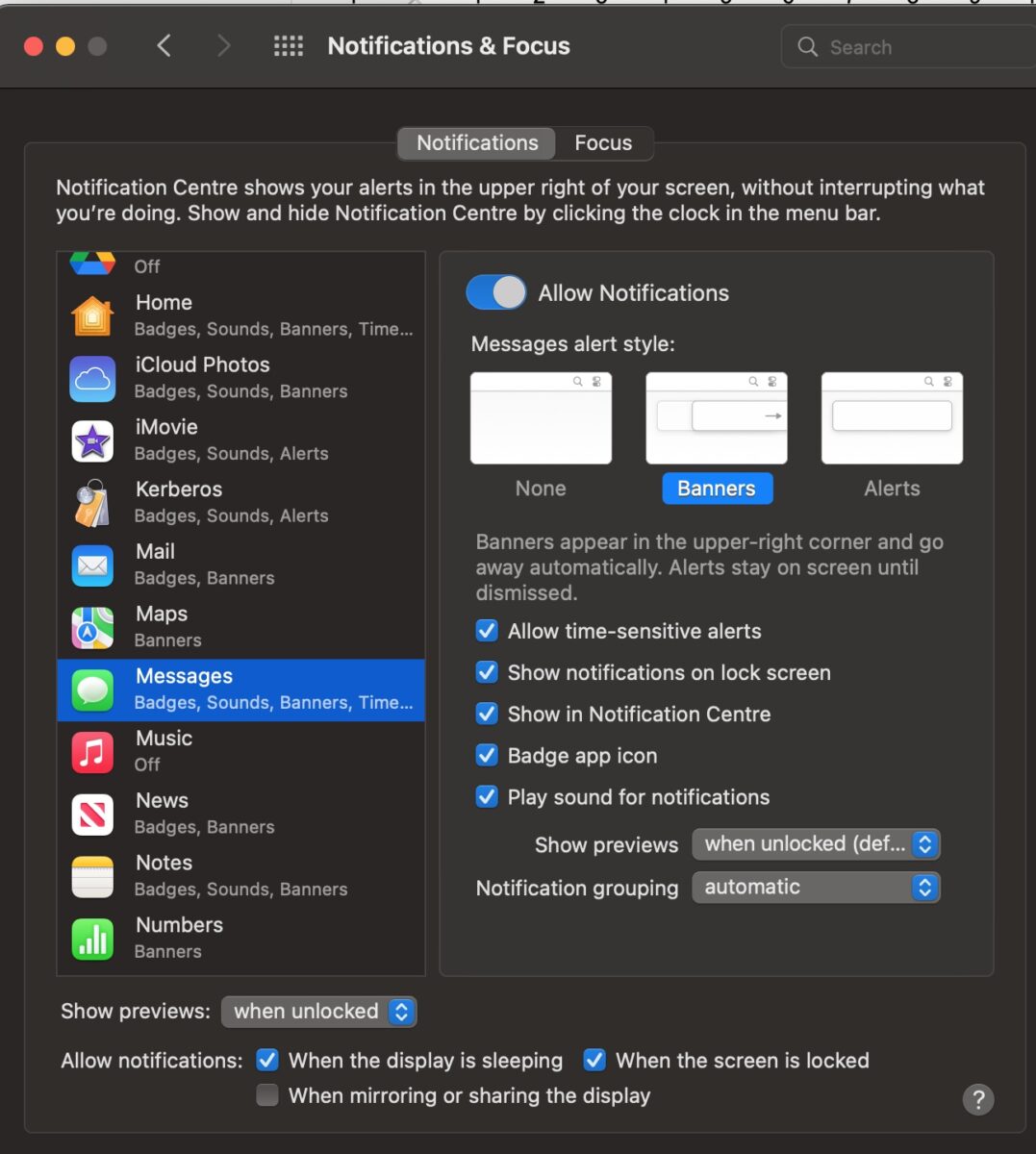Select the iMovie row text
The width and height of the screenshot is (1036, 1154).
pyautogui.click(x=231, y=440)
